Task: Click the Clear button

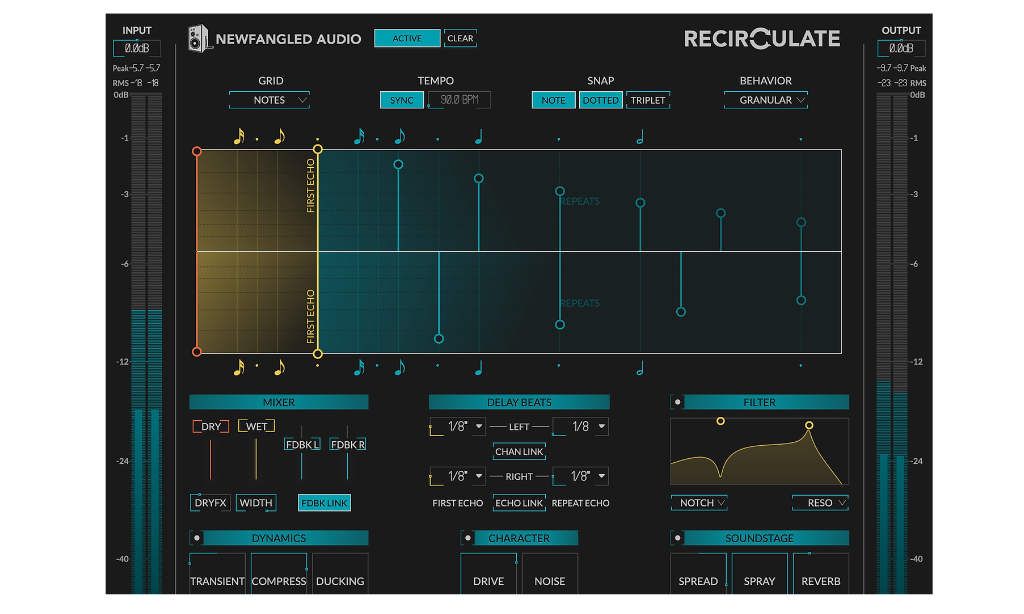Action: pyautogui.click(x=460, y=39)
